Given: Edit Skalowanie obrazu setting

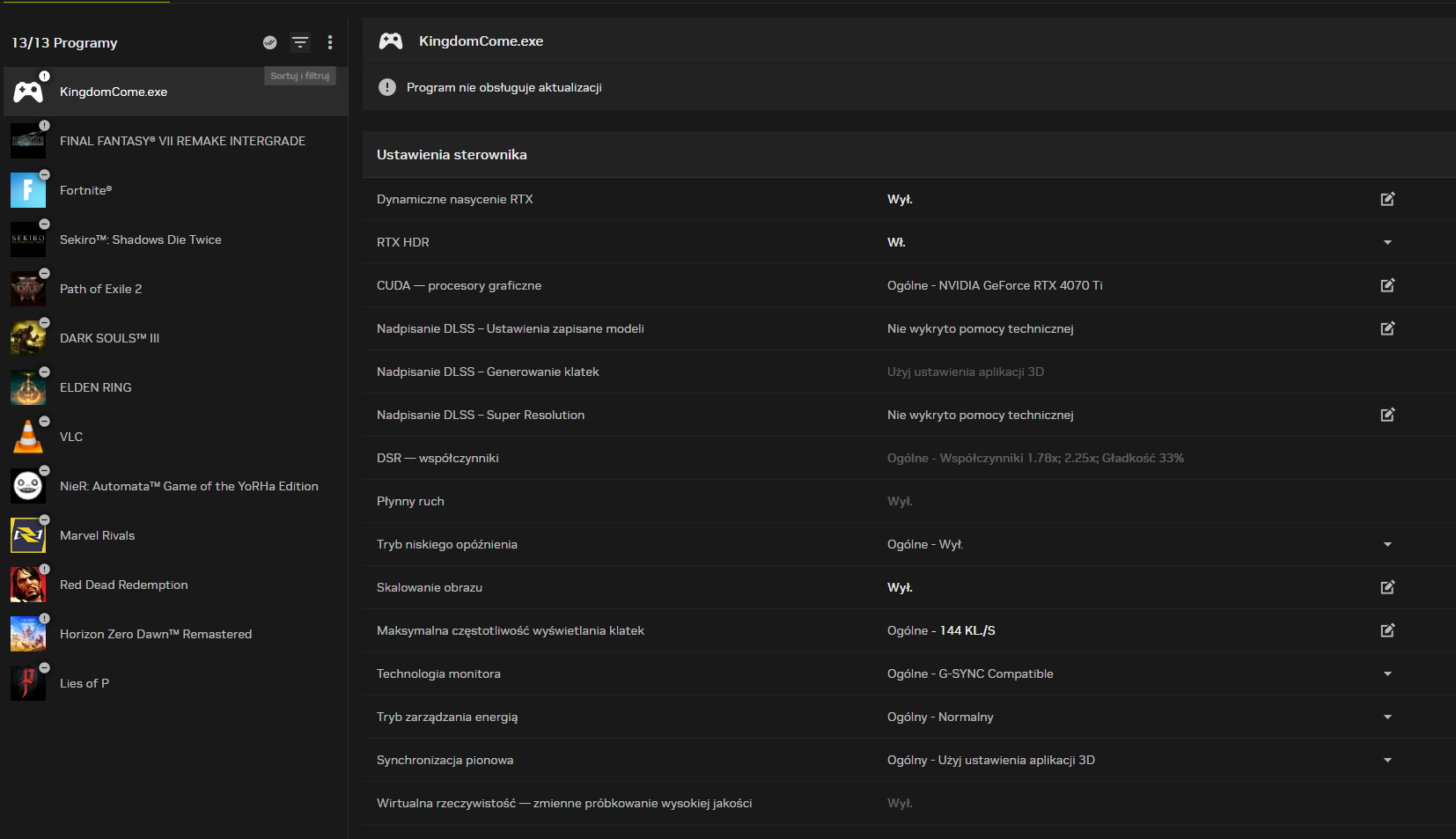Looking at the screenshot, I should (x=1387, y=587).
